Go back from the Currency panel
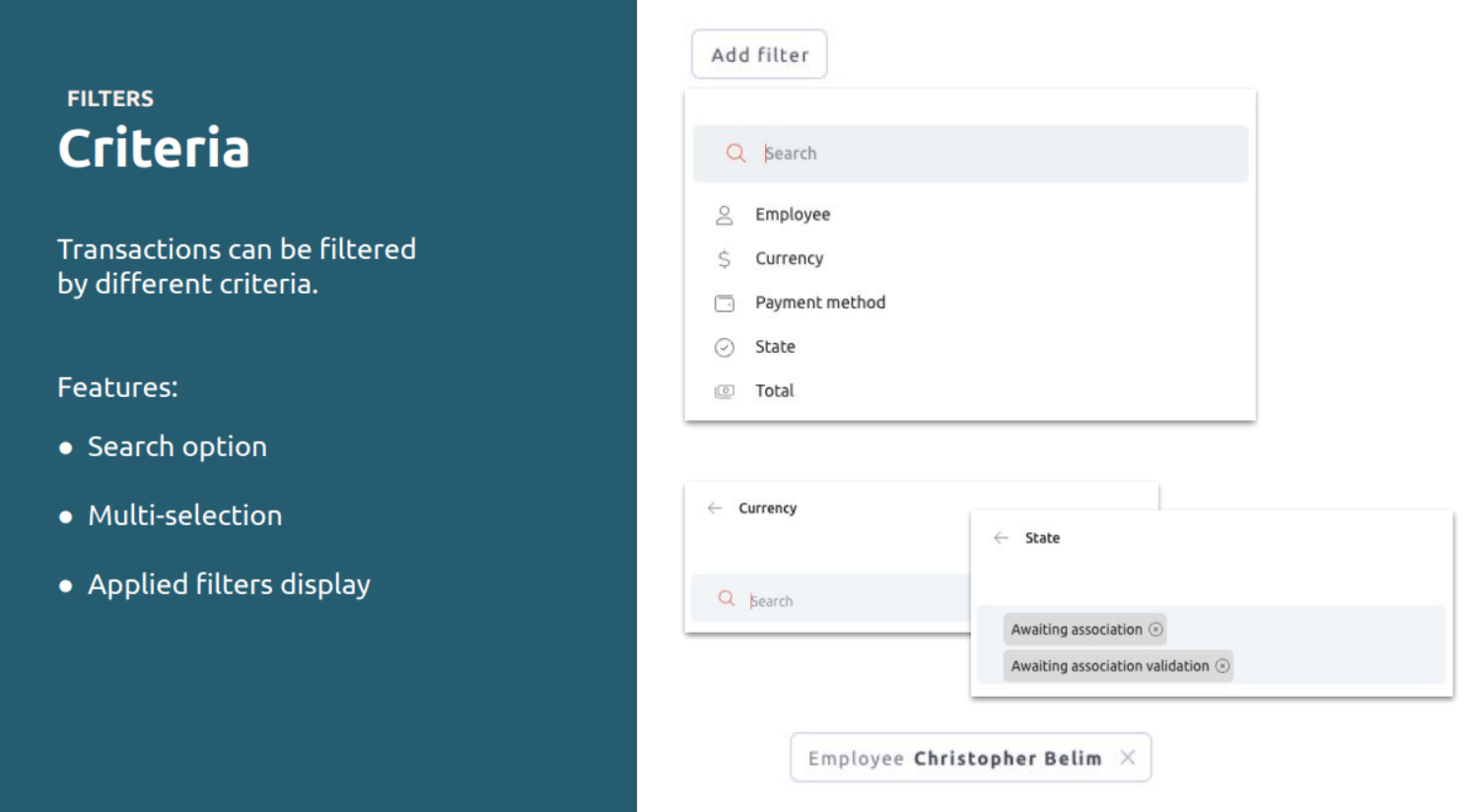 point(714,508)
